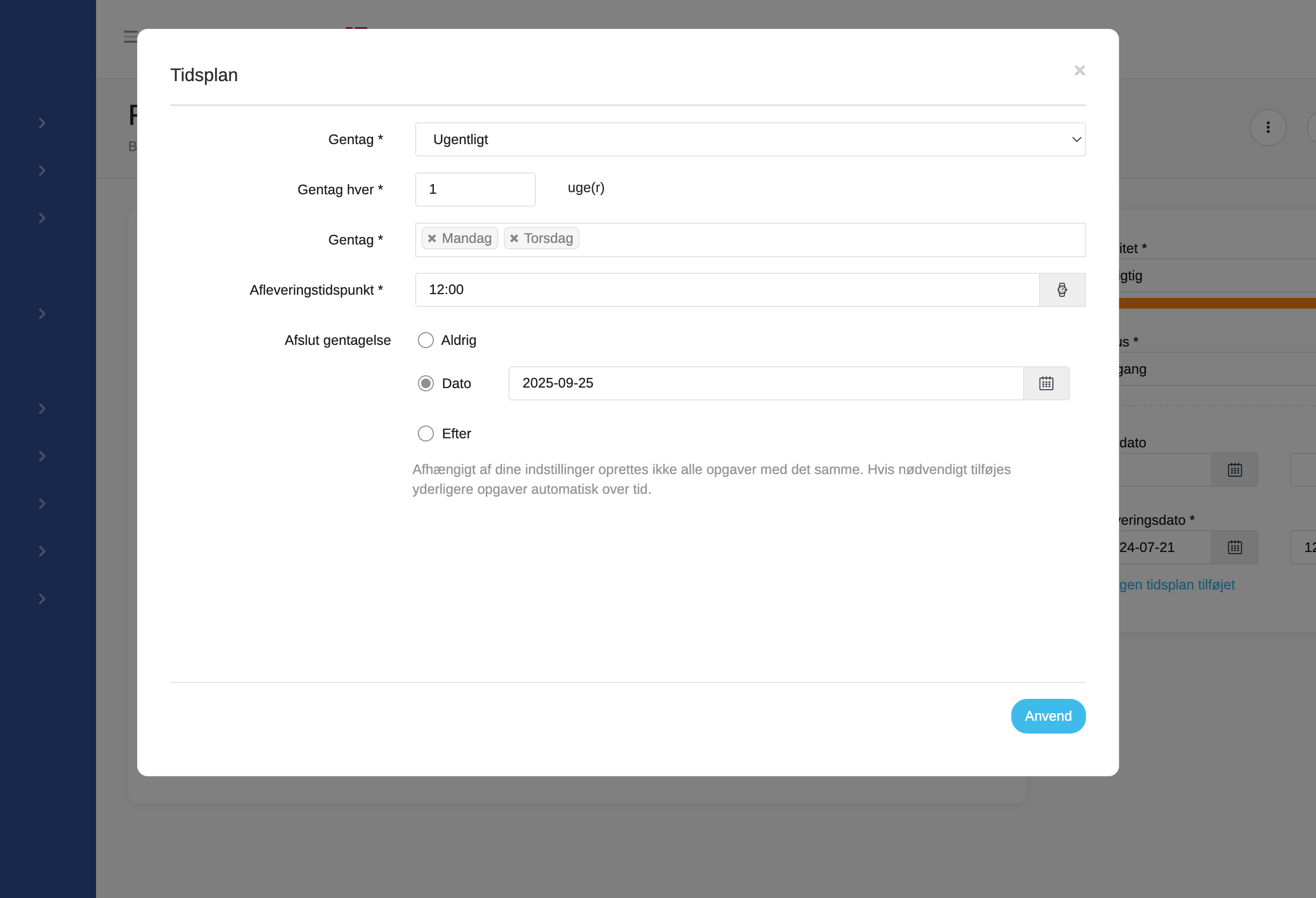Close the Tidsplan dialog with X
This screenshot has width=1316, height=898.
pyautogui.click(x=1079, y=70)
